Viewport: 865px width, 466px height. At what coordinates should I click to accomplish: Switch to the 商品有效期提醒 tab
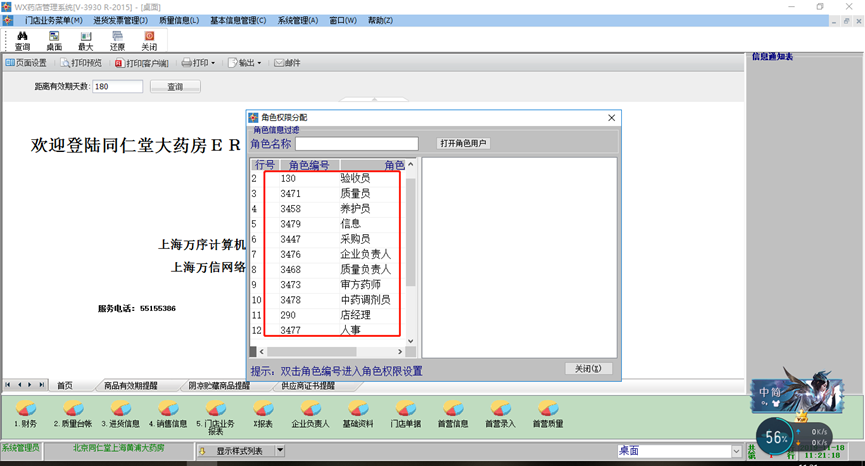tap(131, 385)
